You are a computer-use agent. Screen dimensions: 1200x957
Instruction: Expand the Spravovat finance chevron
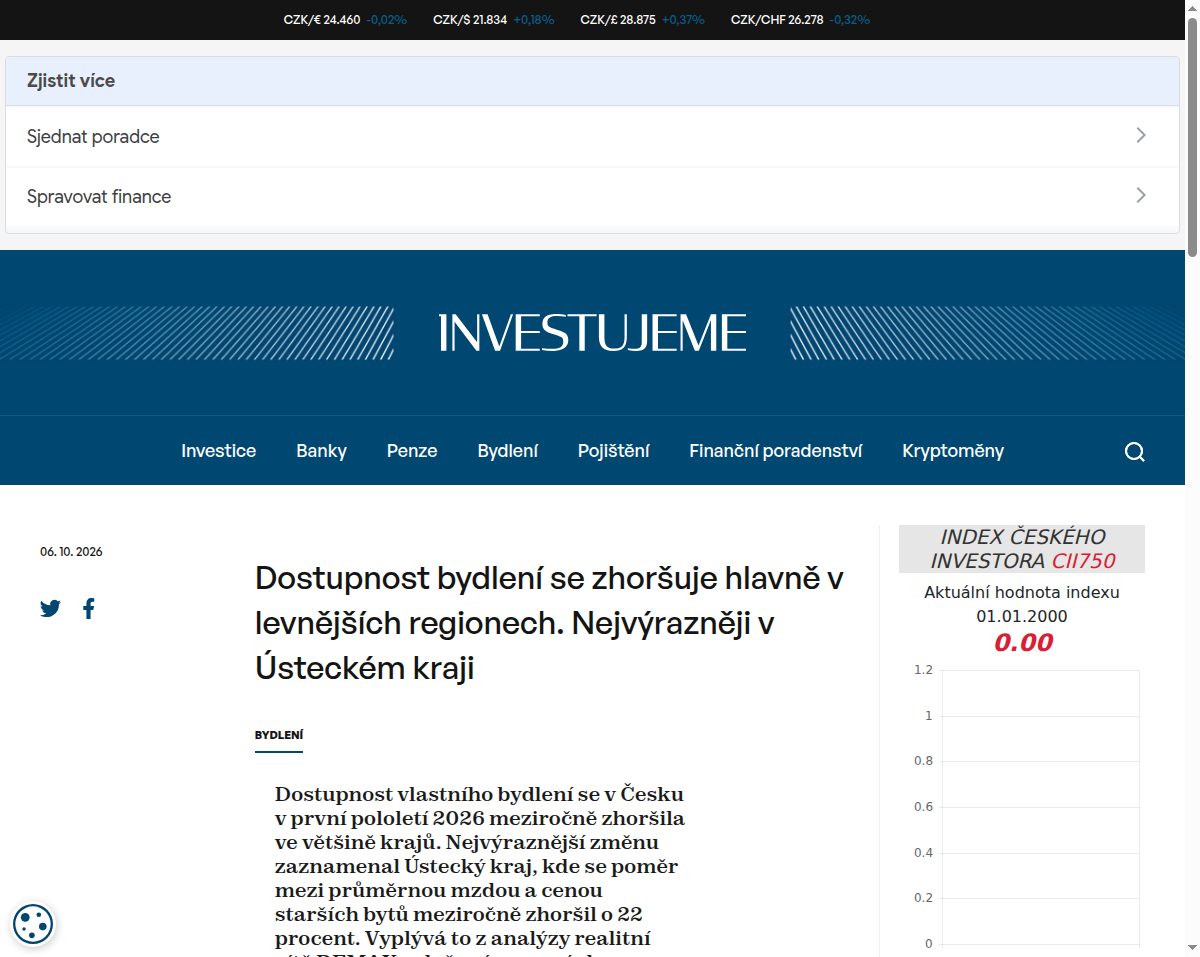[x=1141, y=196]
